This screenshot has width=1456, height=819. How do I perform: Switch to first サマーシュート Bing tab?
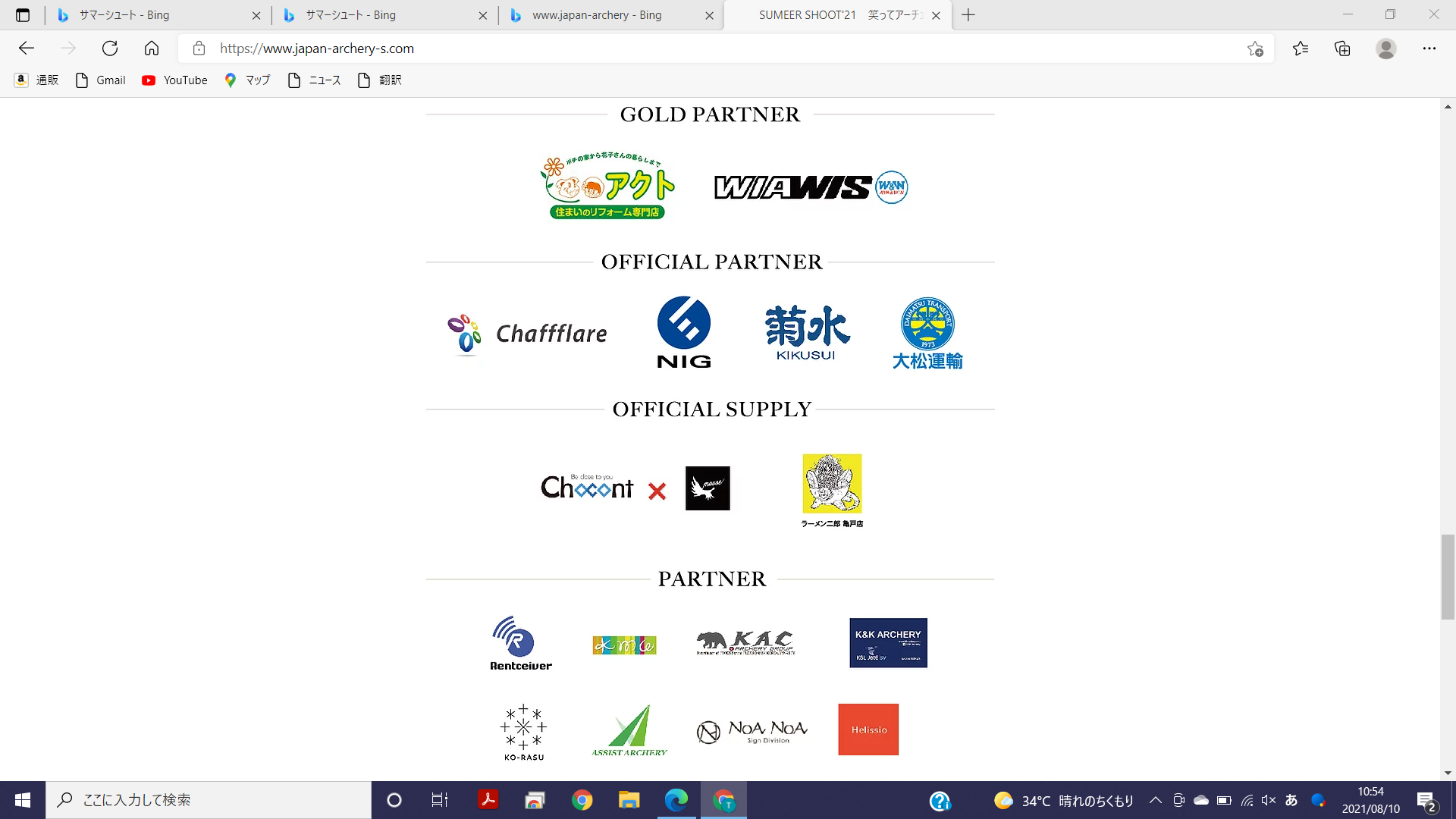pyautogui.click(x=124, y=15)
